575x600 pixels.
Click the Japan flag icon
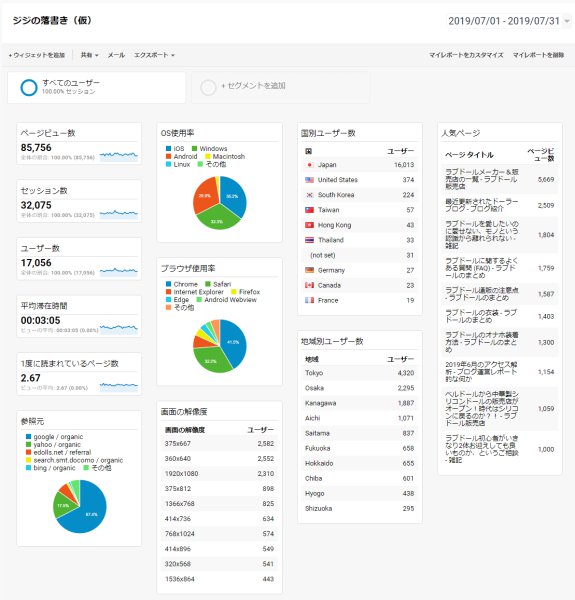tap(309, 165)
